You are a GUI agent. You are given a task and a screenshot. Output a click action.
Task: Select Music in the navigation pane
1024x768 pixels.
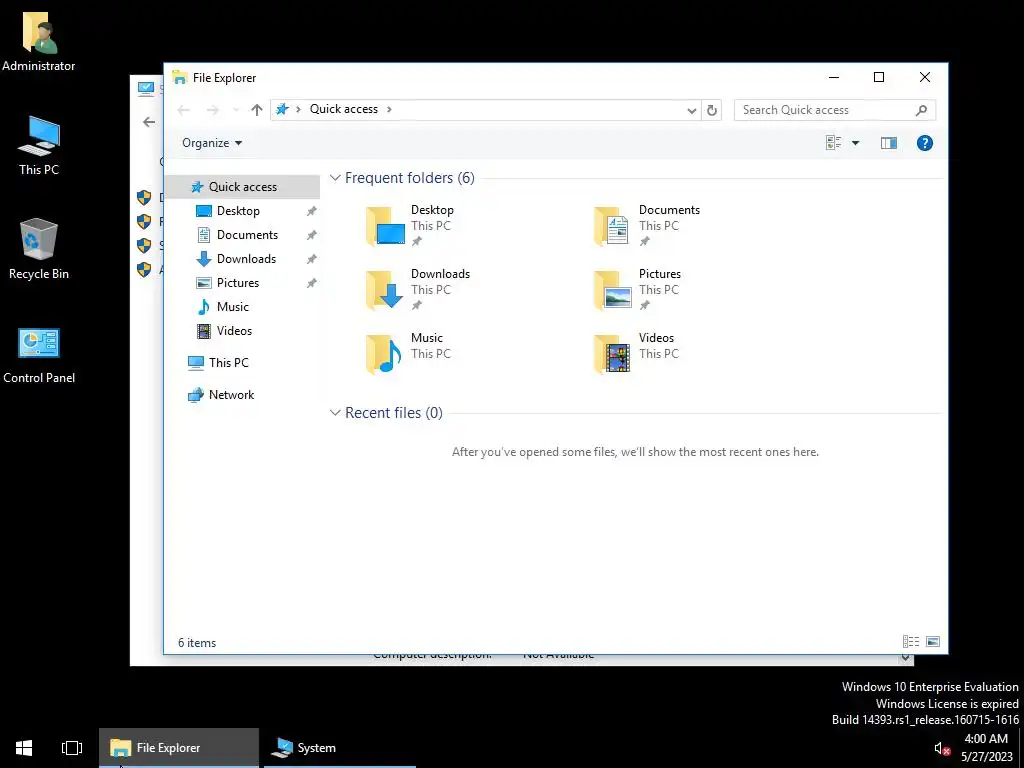coord(232,307)
